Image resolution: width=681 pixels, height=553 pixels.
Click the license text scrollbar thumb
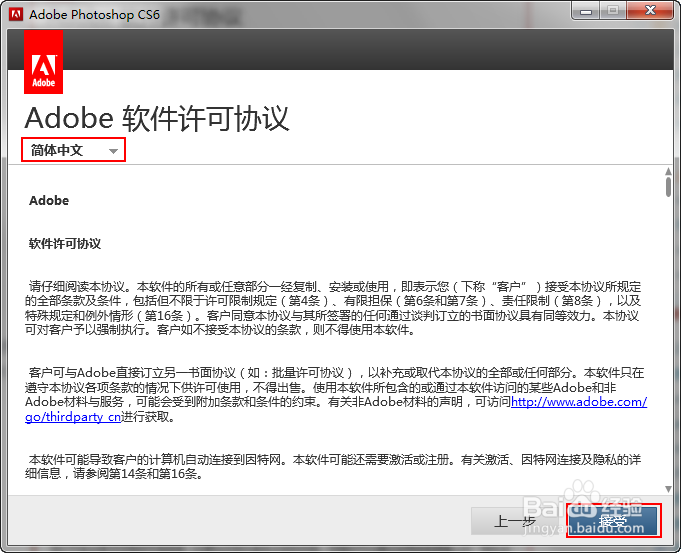point(668,187)
